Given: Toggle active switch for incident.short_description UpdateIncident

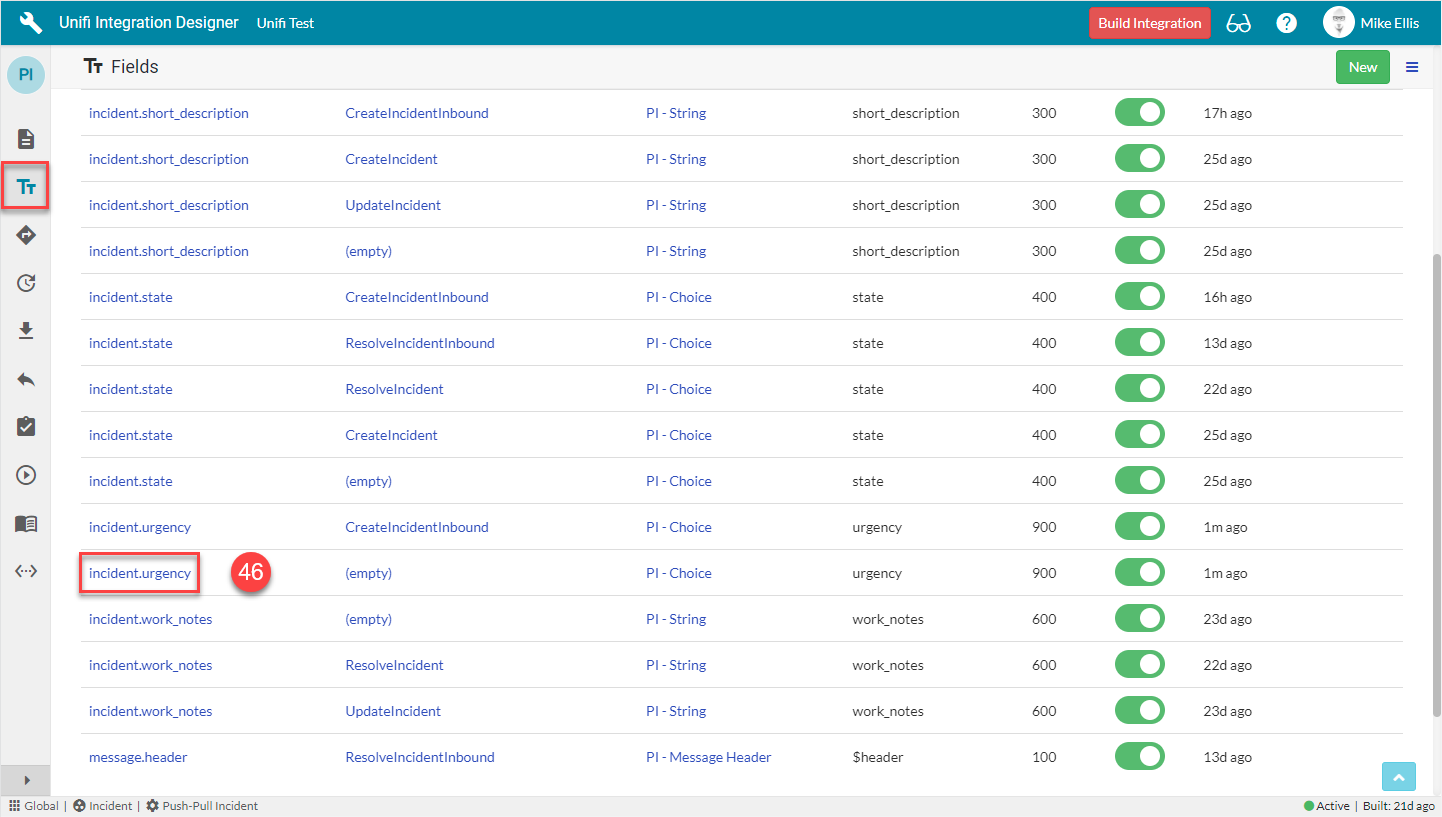Looking at the screenshot, I should point(1140,205).
